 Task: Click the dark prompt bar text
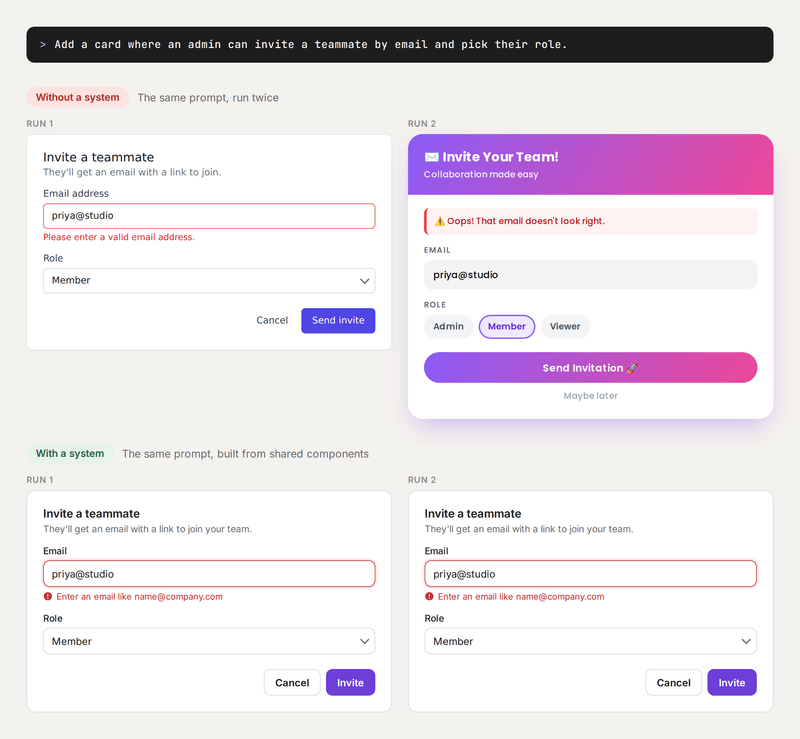(x=311, y=45)
